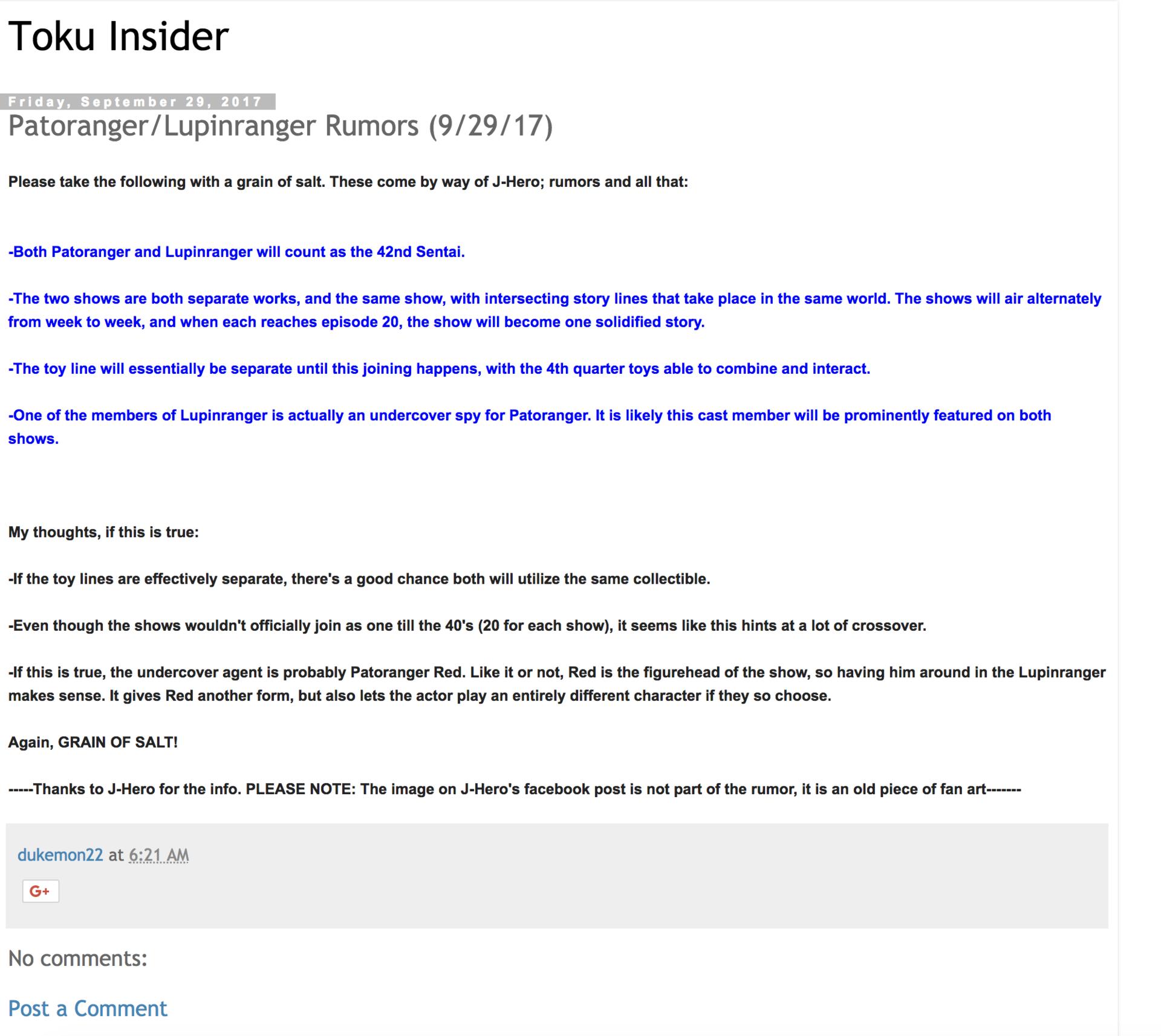Visit author dukemon22's profile link
The height and width of the screenshot is (1036, 1161).
60,855
